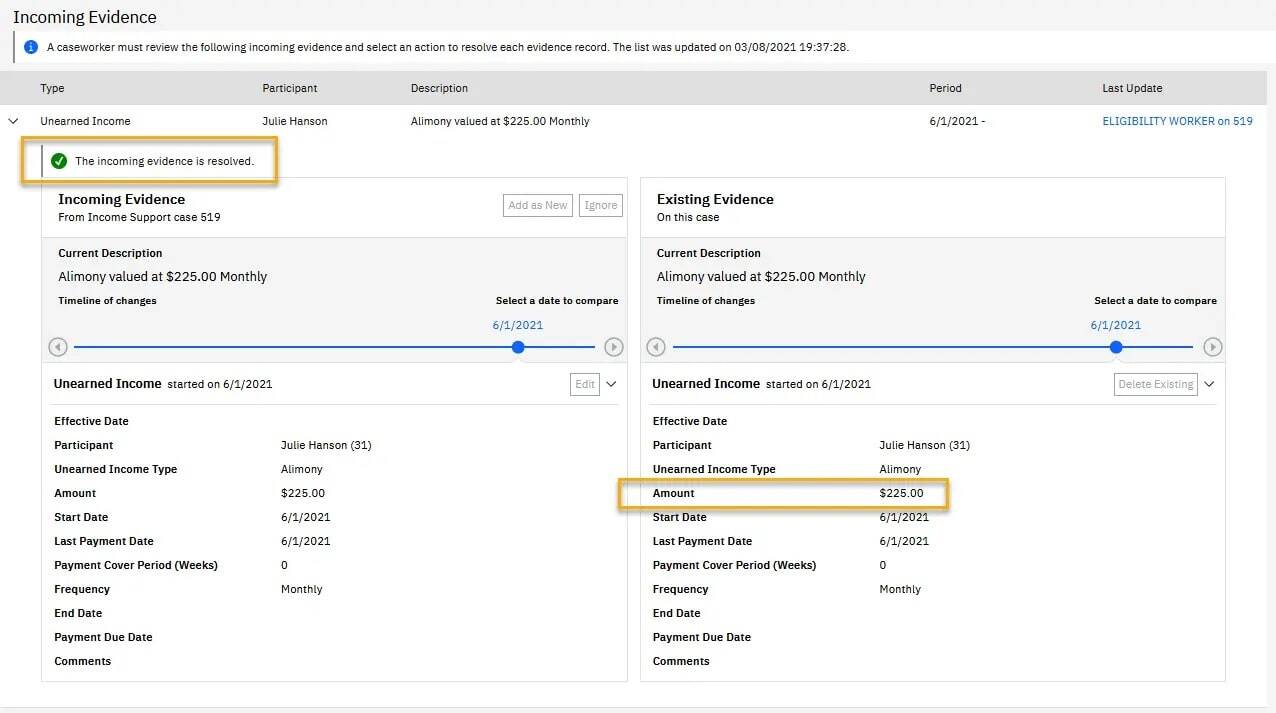Click the Existing Evidence Amount value $225.00
1276x713 pixels.
coord(902,493)
